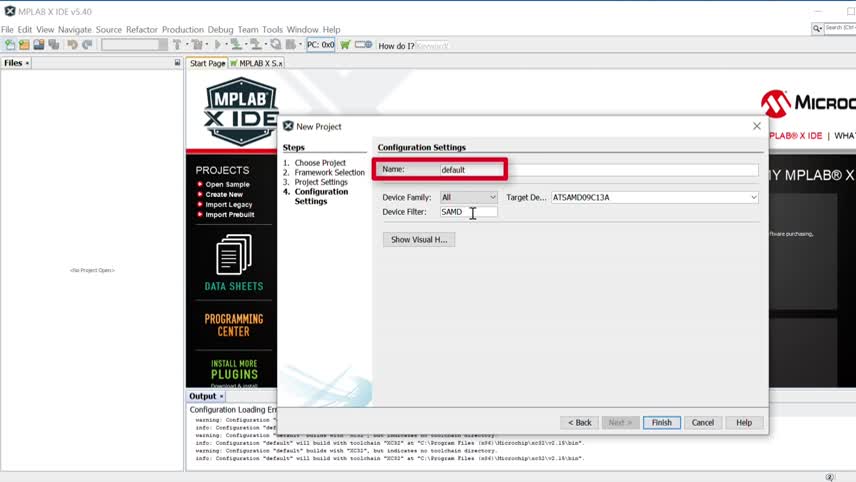The height and width of the screenshot is (482, 856).
Task: Open the Build Project dropdown arrow
Action: [x=187, y=45]
